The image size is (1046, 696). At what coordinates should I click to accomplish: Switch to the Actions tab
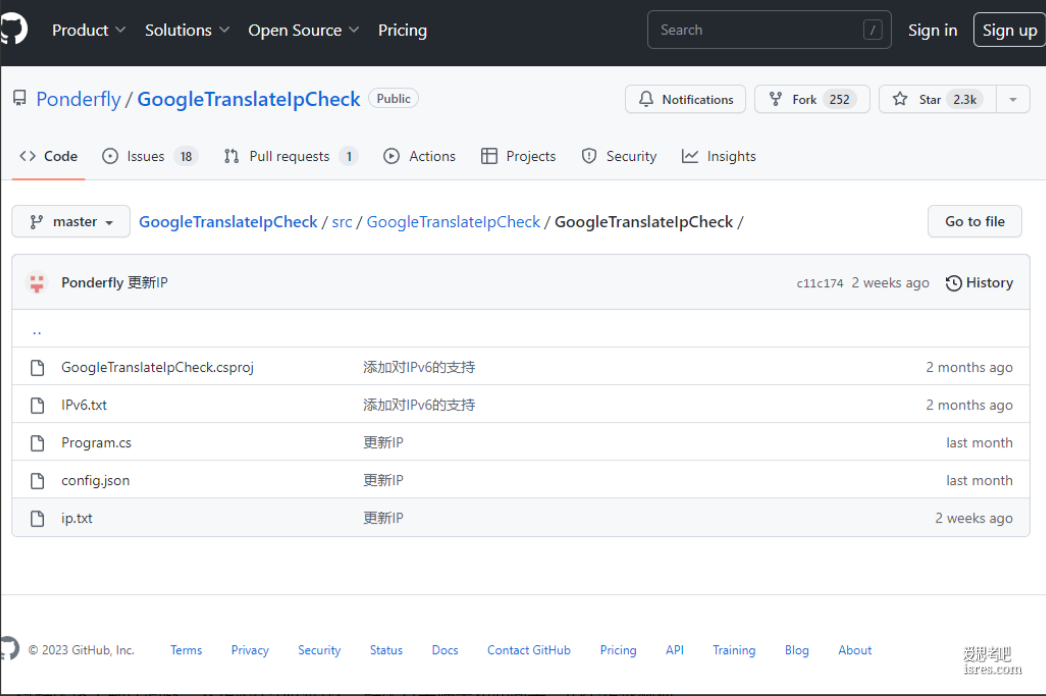point(420,156)
